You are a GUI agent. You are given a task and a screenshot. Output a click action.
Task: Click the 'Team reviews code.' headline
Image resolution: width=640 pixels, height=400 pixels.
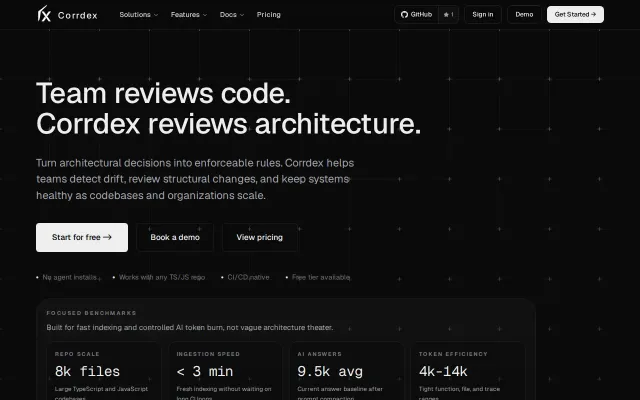[163, 93]
